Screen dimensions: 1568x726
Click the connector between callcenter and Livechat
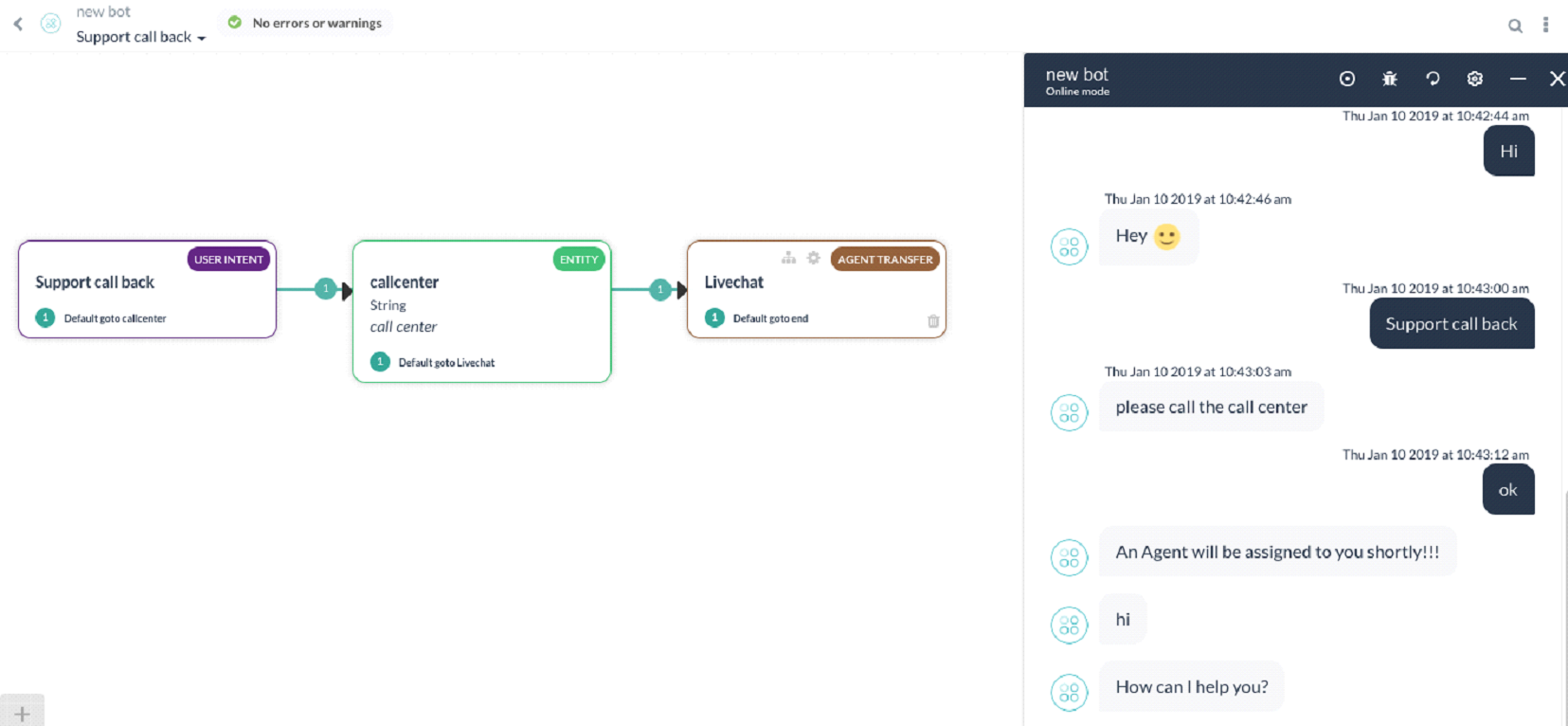click(x=660, y=289)
